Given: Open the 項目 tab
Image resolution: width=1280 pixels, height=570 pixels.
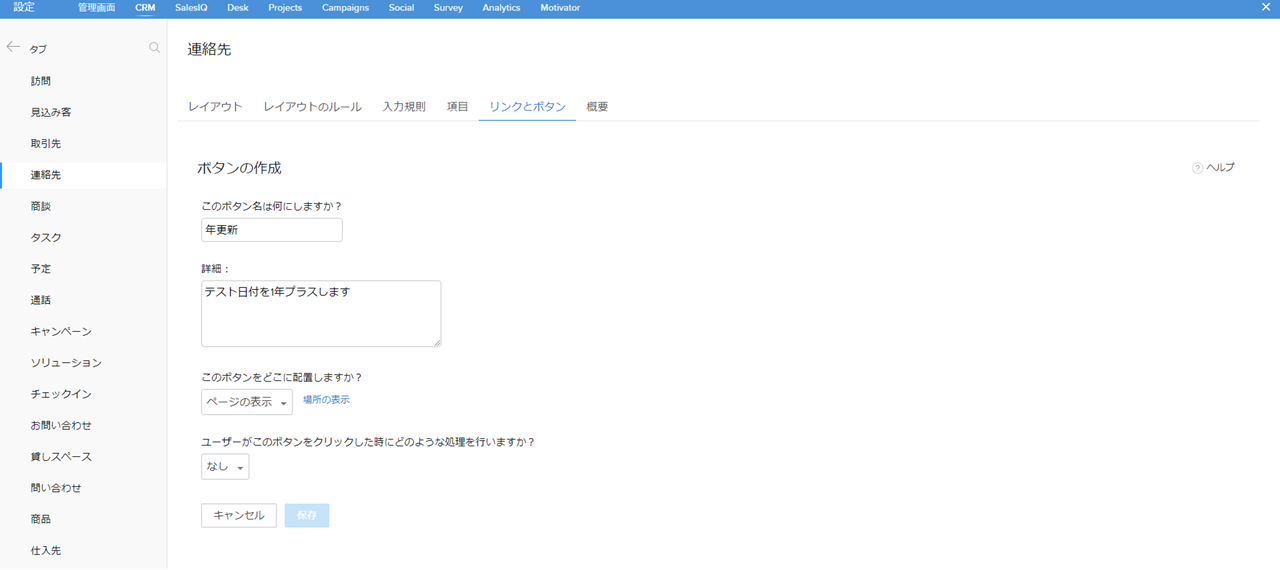Looking at the screenshot, I should pos(457,106).
